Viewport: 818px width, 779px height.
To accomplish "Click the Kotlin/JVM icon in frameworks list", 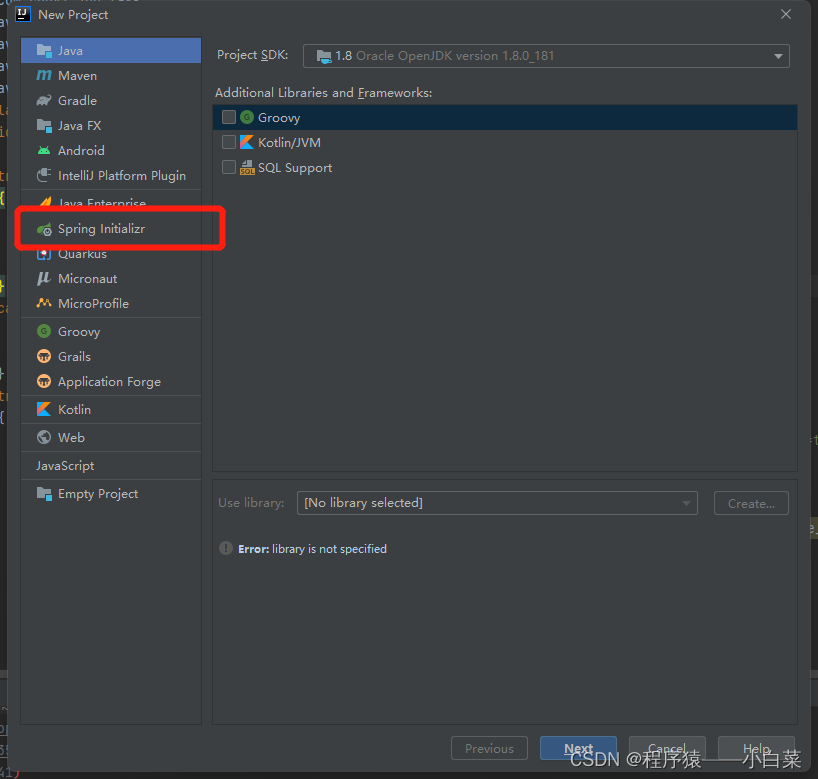I will pos(247,142).
